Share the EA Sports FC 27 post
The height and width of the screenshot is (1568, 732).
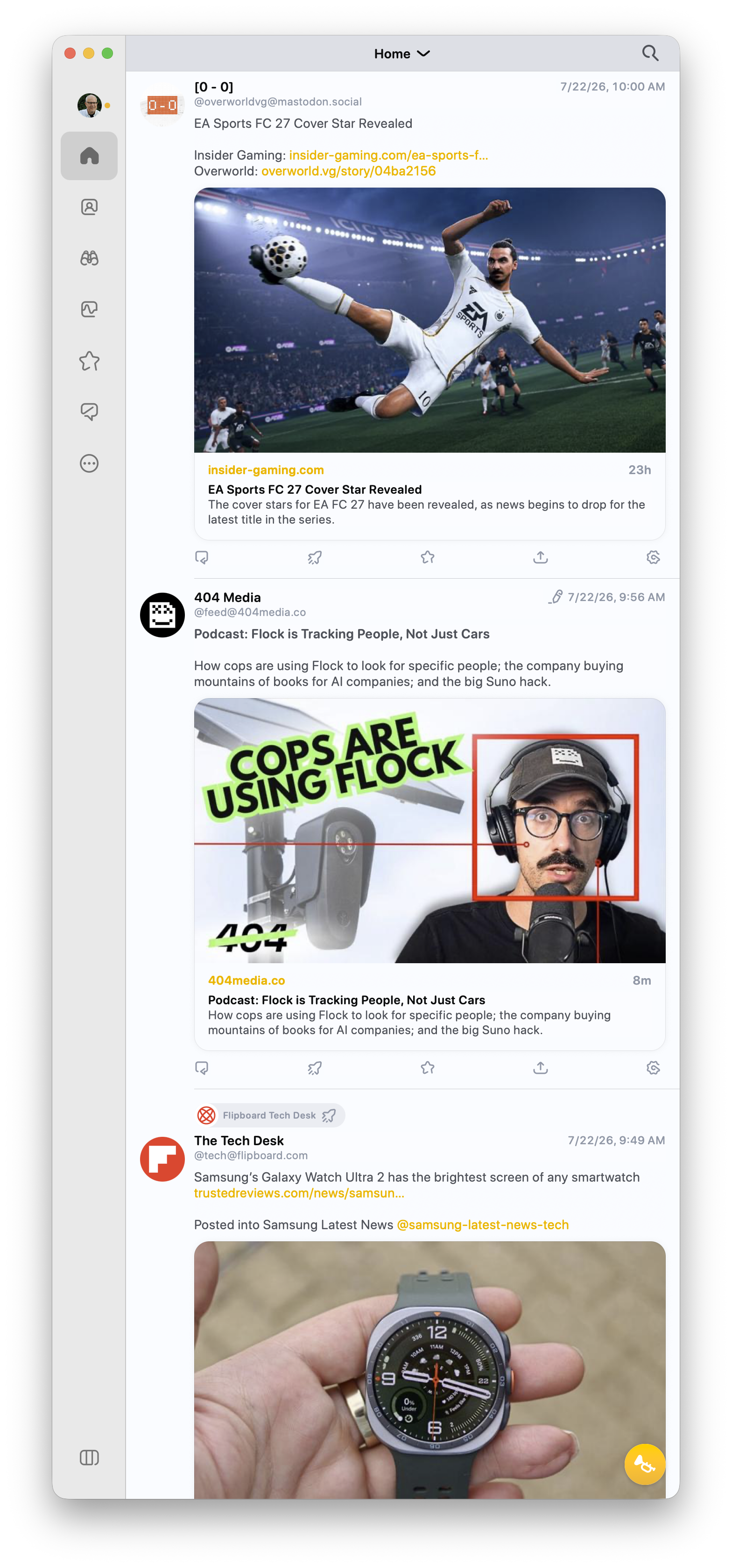tap(540, 557)
